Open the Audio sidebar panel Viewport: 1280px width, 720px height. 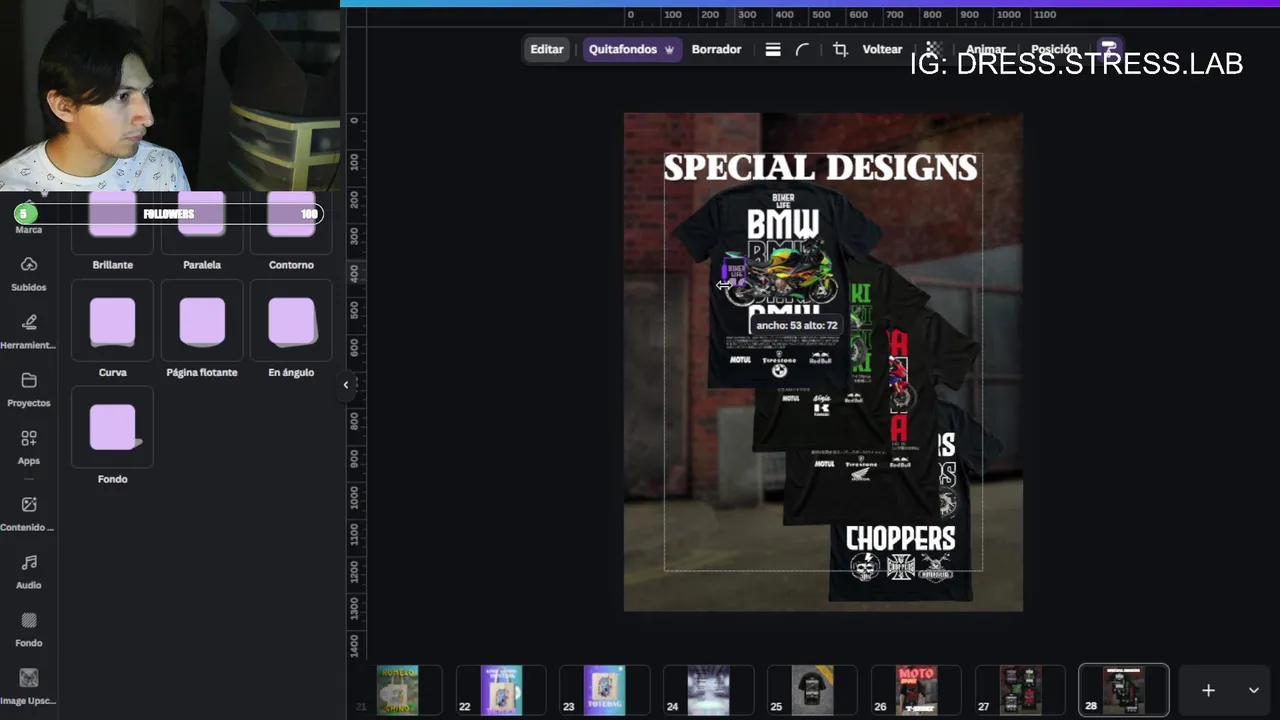[x=29, y=571]
